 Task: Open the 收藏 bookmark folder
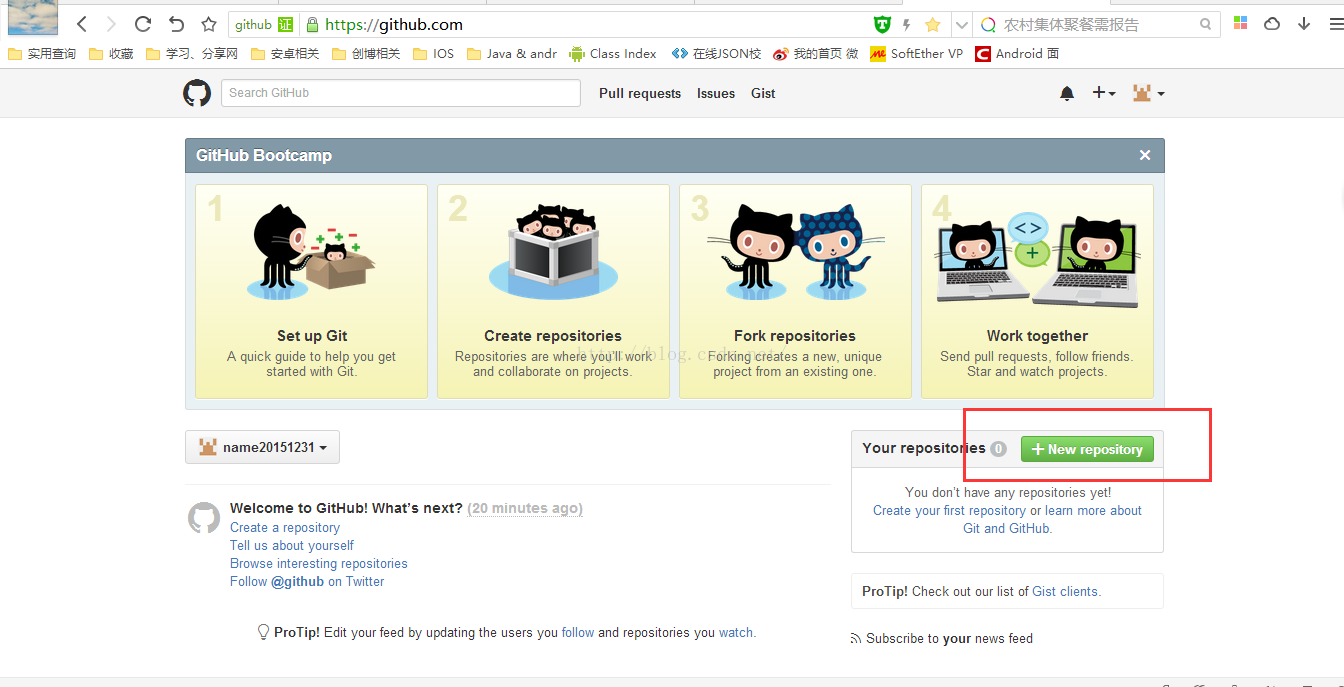[112, 54]
